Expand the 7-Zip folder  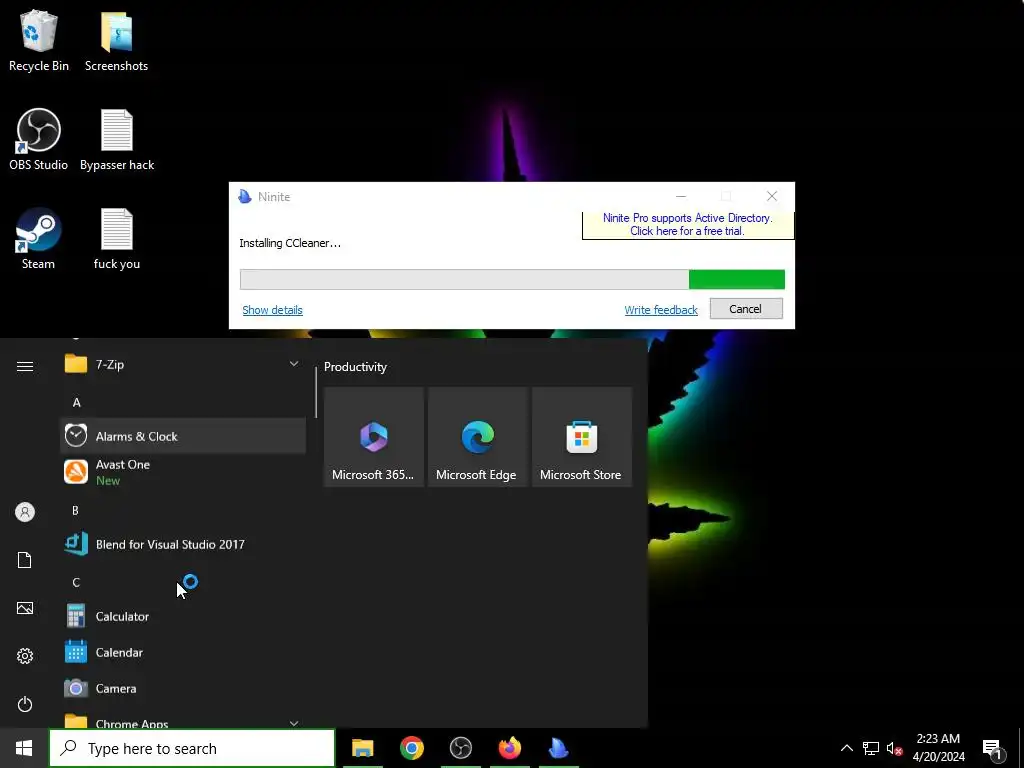pyautogui.click(x=183, y=364)
